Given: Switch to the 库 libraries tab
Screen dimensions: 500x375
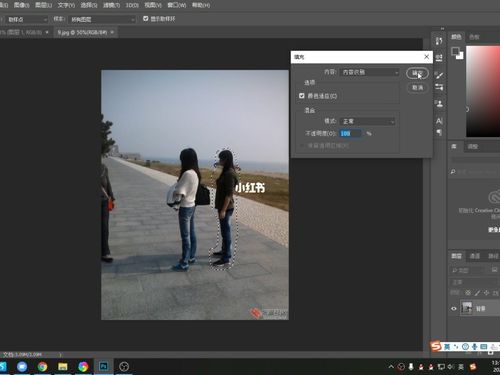Looking at the screenshot, I should click(454, 146).
